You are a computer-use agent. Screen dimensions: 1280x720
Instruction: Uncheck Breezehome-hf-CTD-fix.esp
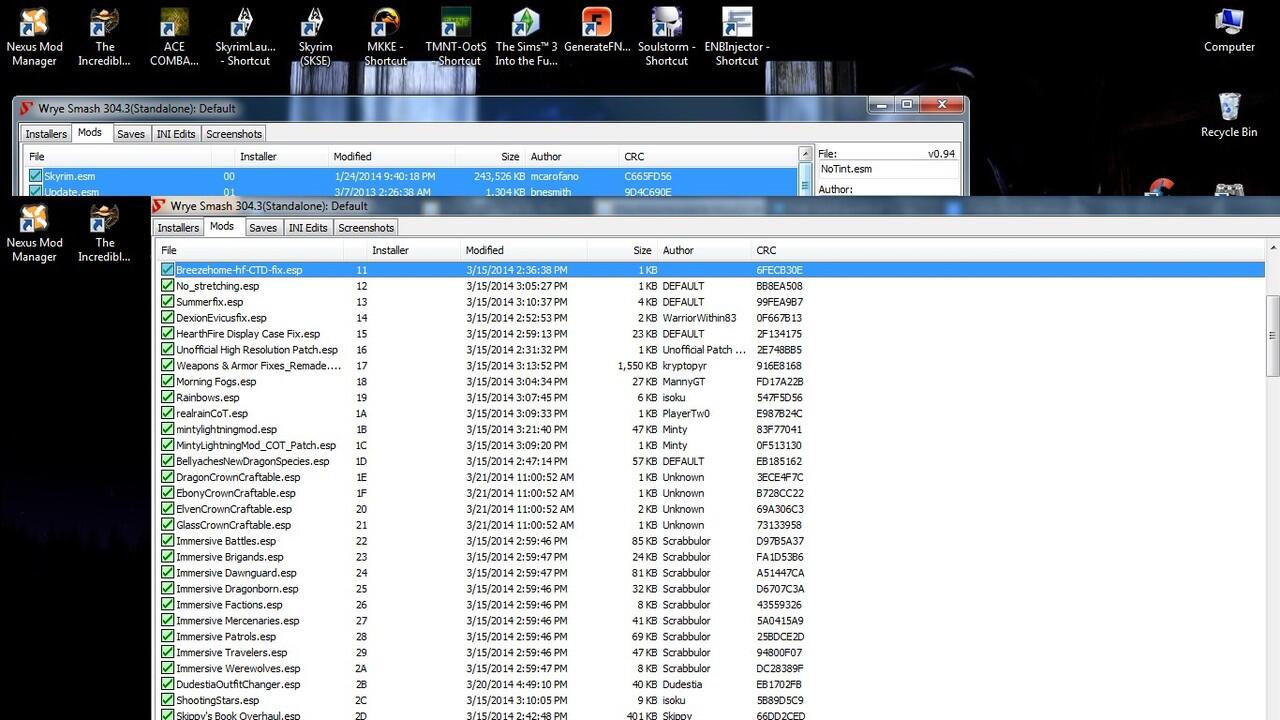[168, 270]
